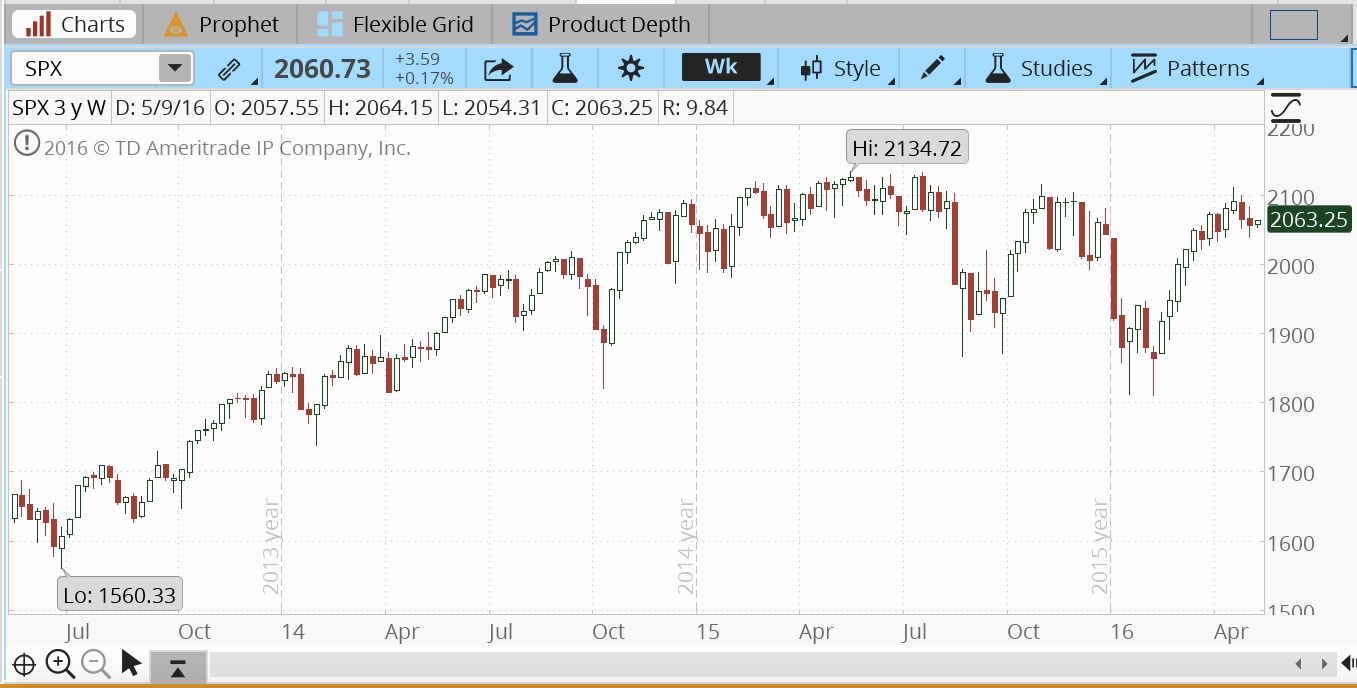Click the share chart arrow icon
The width and height of the screenshot is (1357, 688).
coord(498,69)
